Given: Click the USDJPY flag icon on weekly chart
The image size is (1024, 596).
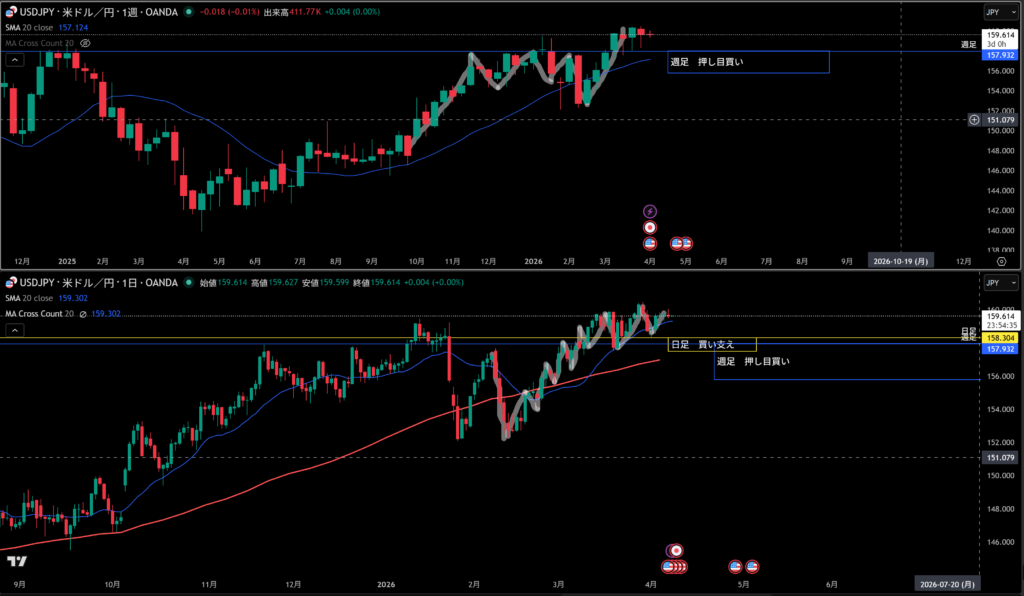Looking at the screenshot, I should [x=10, y=12].
